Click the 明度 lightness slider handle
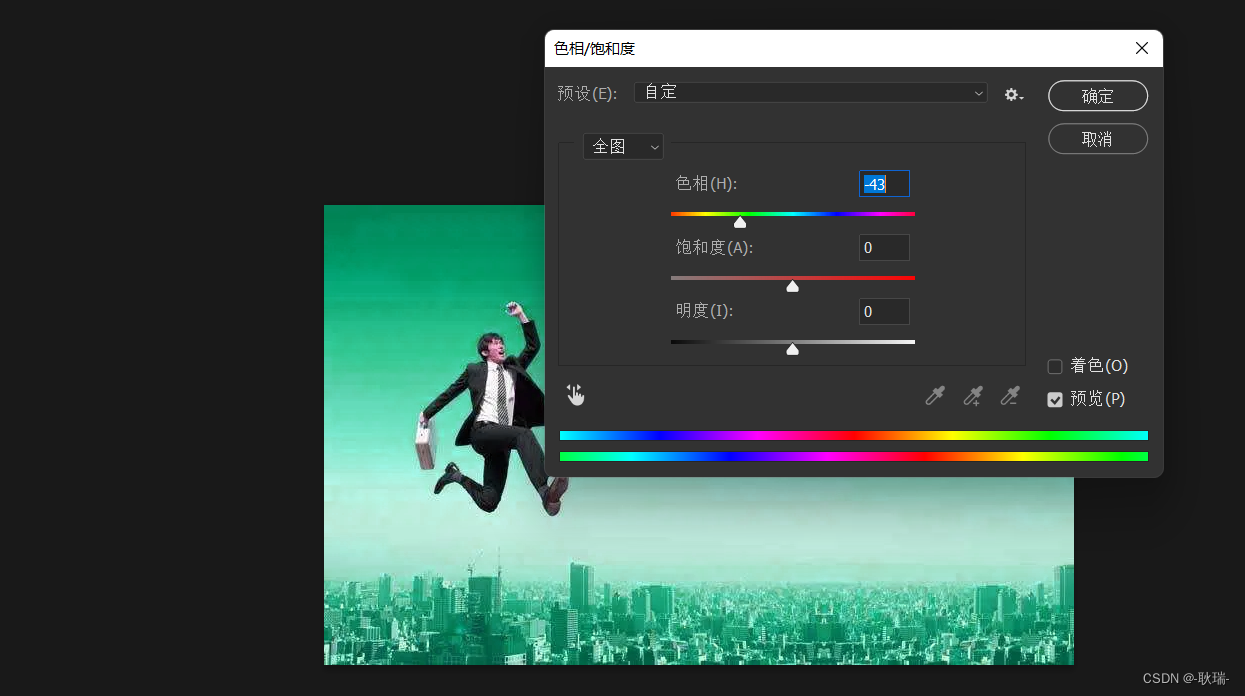Screen dimensions: 1245x696 (x=792, y=349)
